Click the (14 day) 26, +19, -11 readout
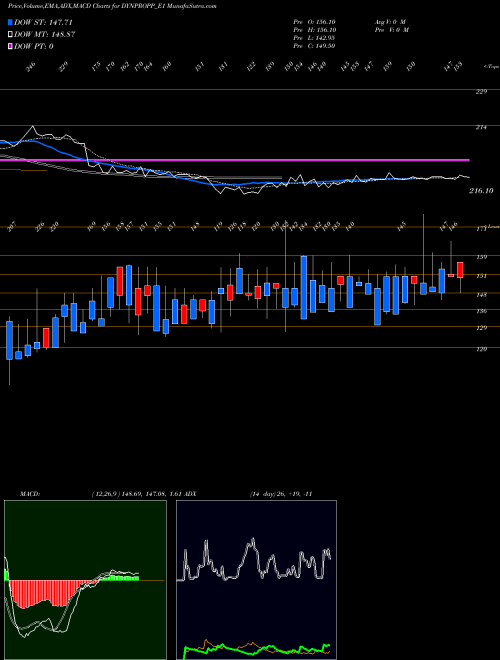 click(x=281, y=494)
